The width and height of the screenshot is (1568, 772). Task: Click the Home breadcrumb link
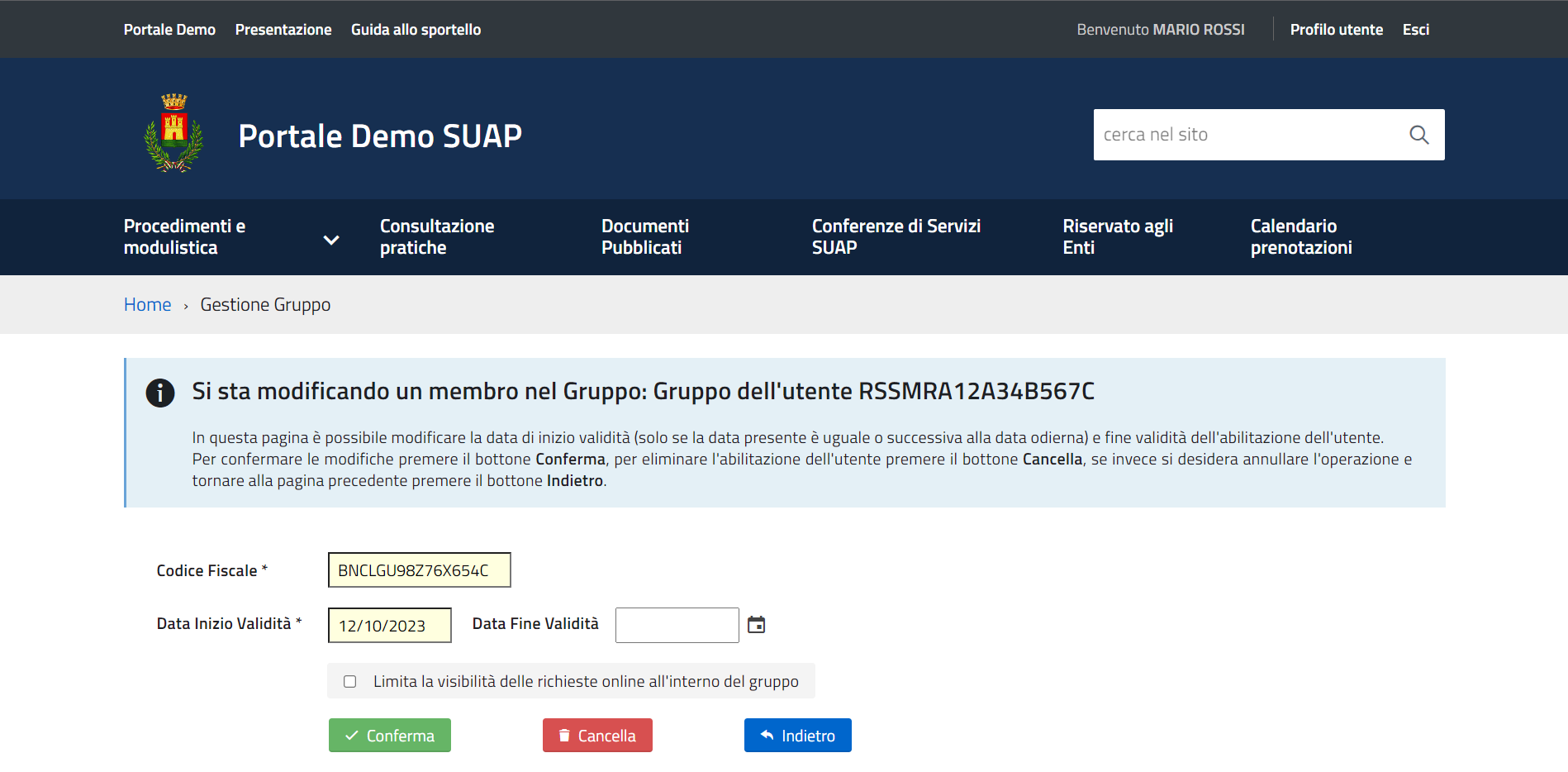[147, 305]
